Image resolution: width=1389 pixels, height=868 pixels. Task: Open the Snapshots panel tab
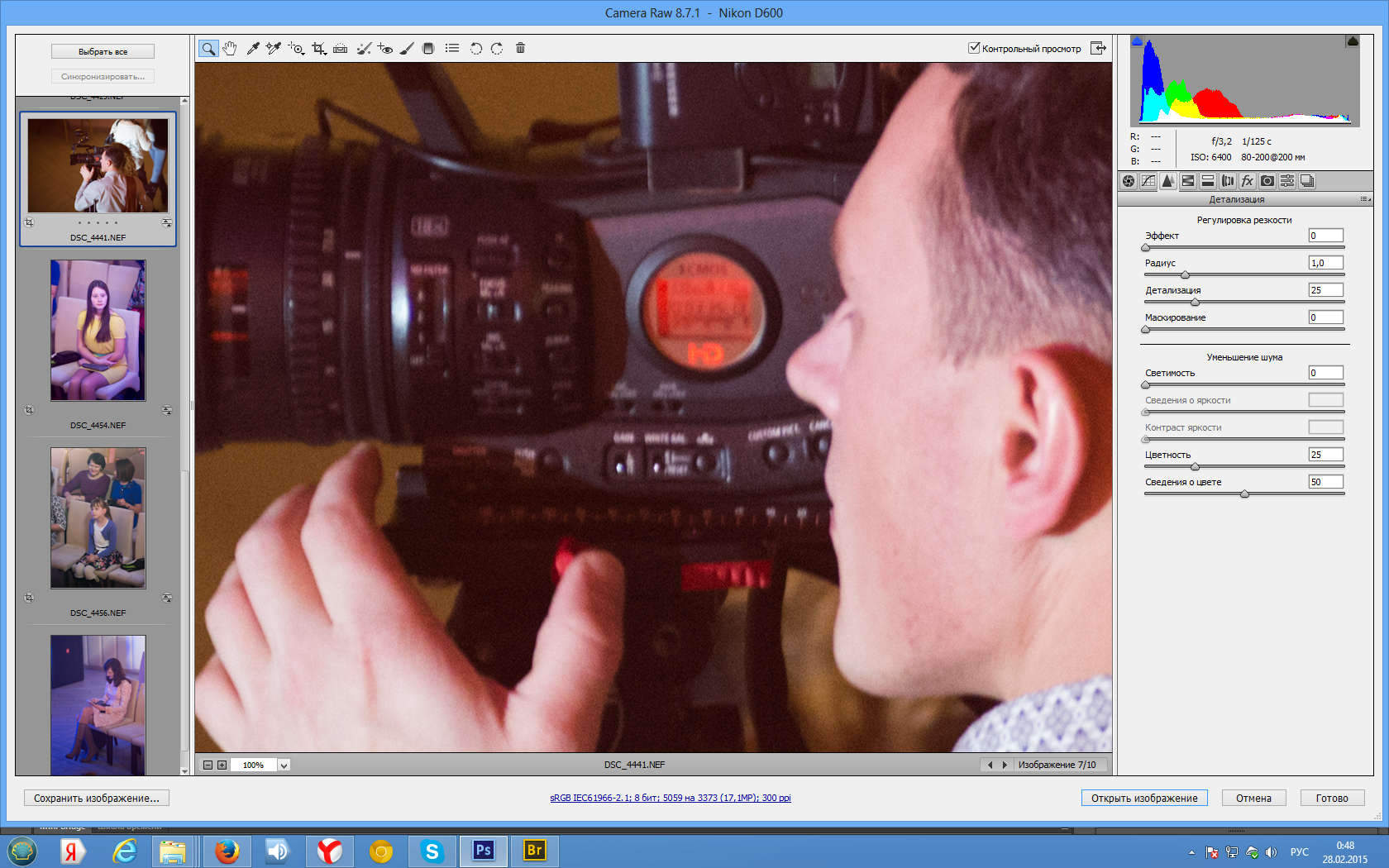coord(1307,181)
